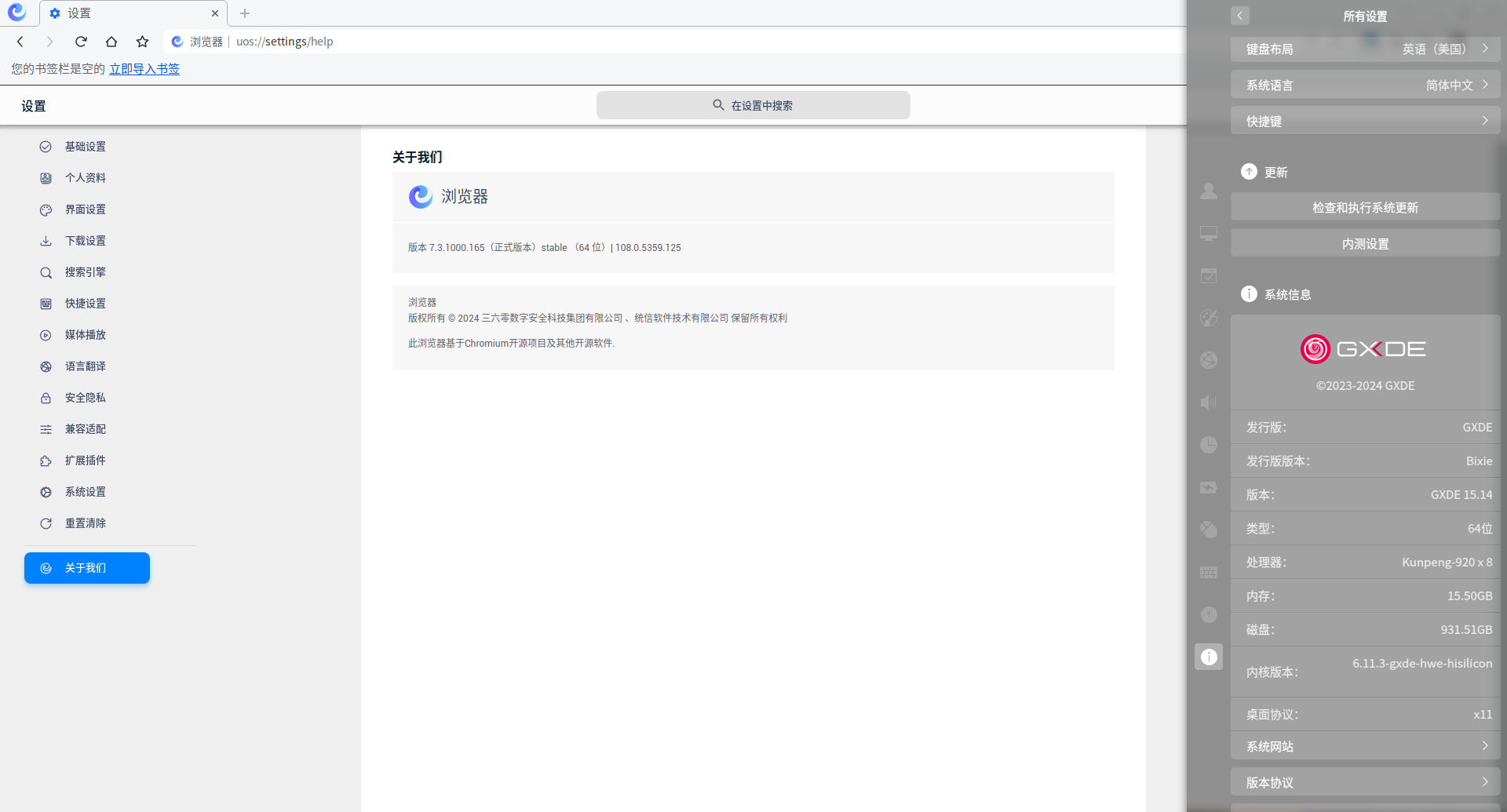The height and width of the screenshot is (812, 1507).
Task: Open 基础设置 in settings sidebar
Action: click(x=86, y=147)
